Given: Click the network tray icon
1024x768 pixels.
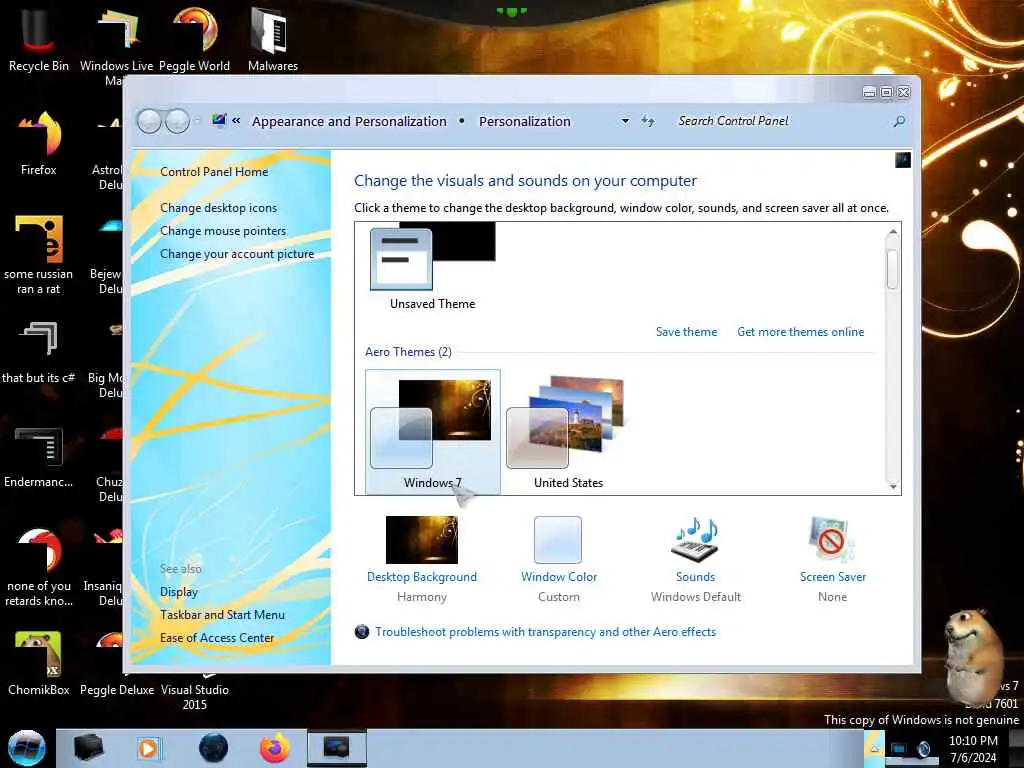Looking at the screenshot, I should tap(899, 749).
